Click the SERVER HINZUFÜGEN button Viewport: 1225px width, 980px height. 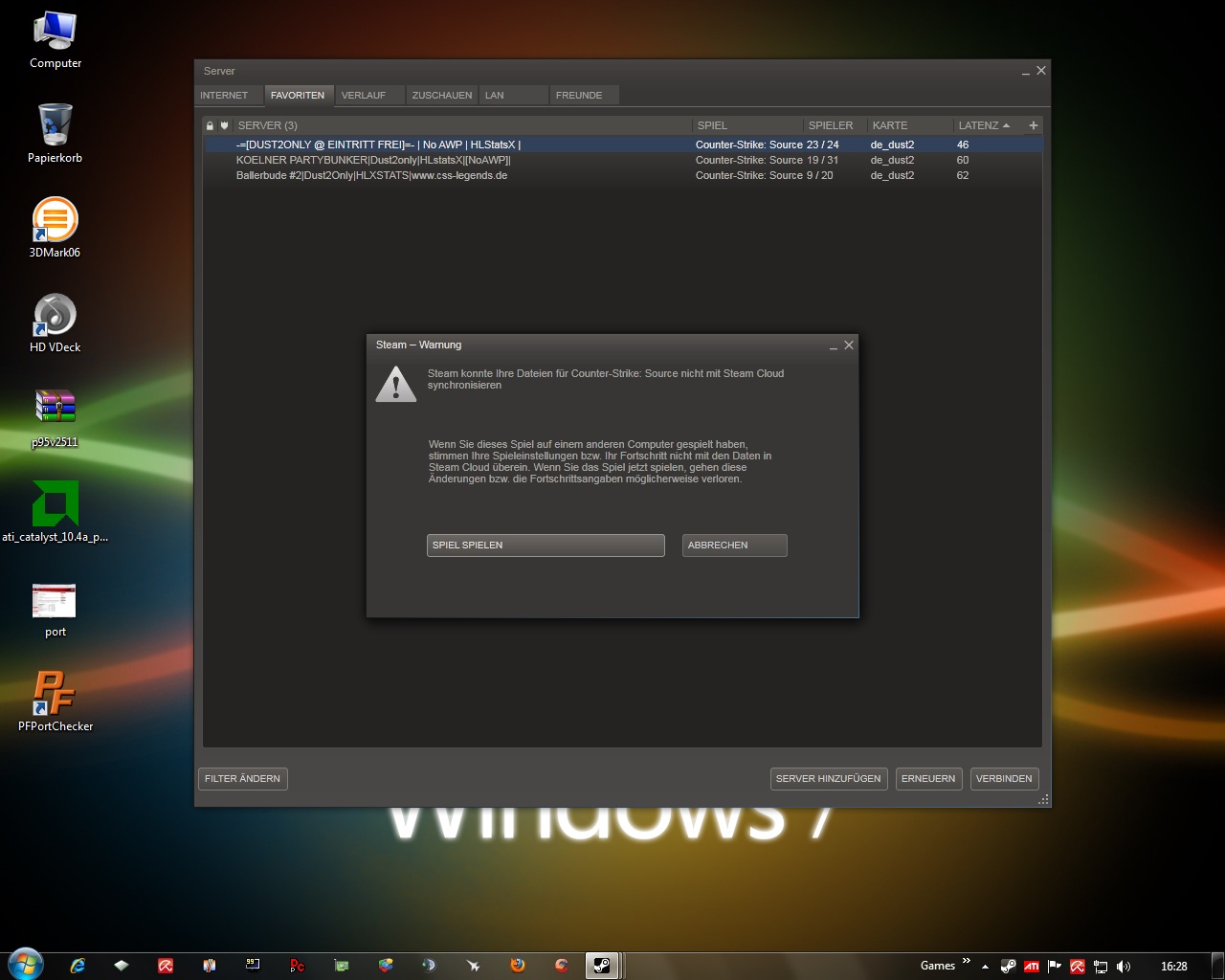[829, 779]
